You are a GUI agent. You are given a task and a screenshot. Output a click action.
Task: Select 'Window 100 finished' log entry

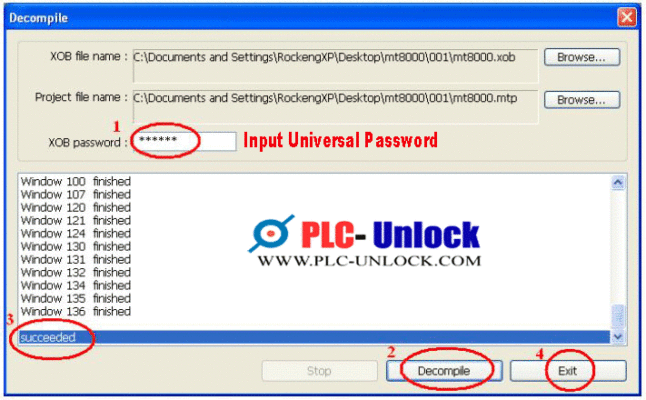coord(76,181)
